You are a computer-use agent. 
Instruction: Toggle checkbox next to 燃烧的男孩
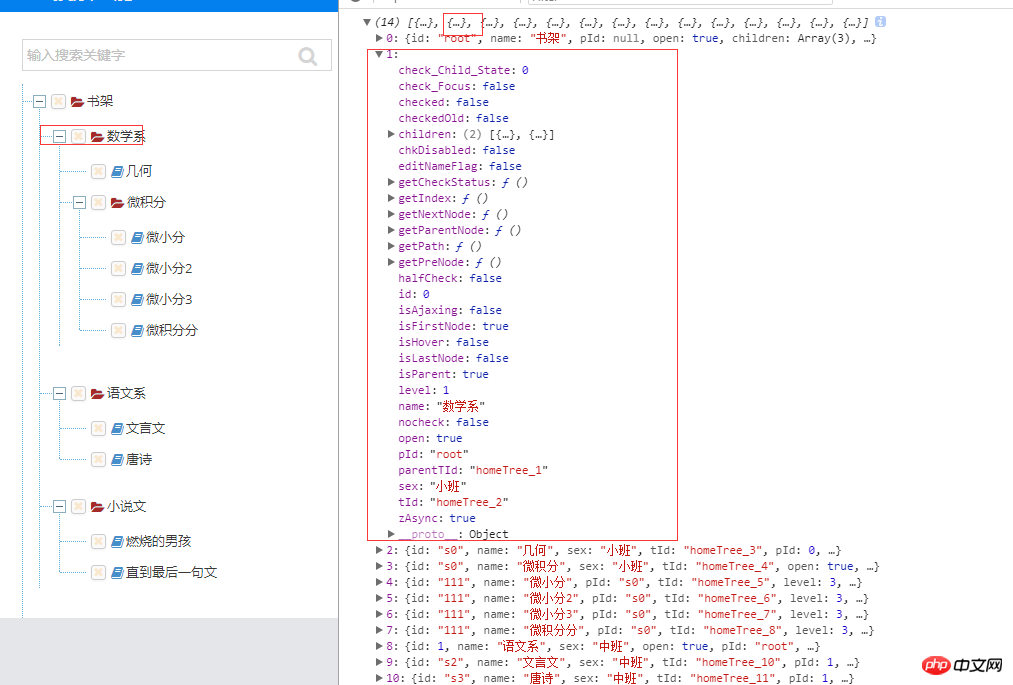click(x=98, y=542)
